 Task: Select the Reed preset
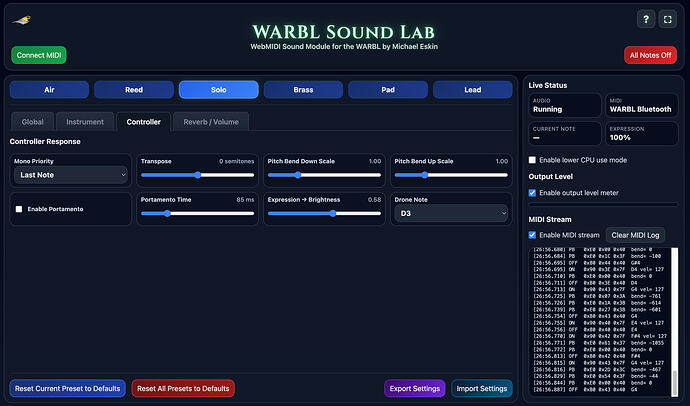coord(134,90)
